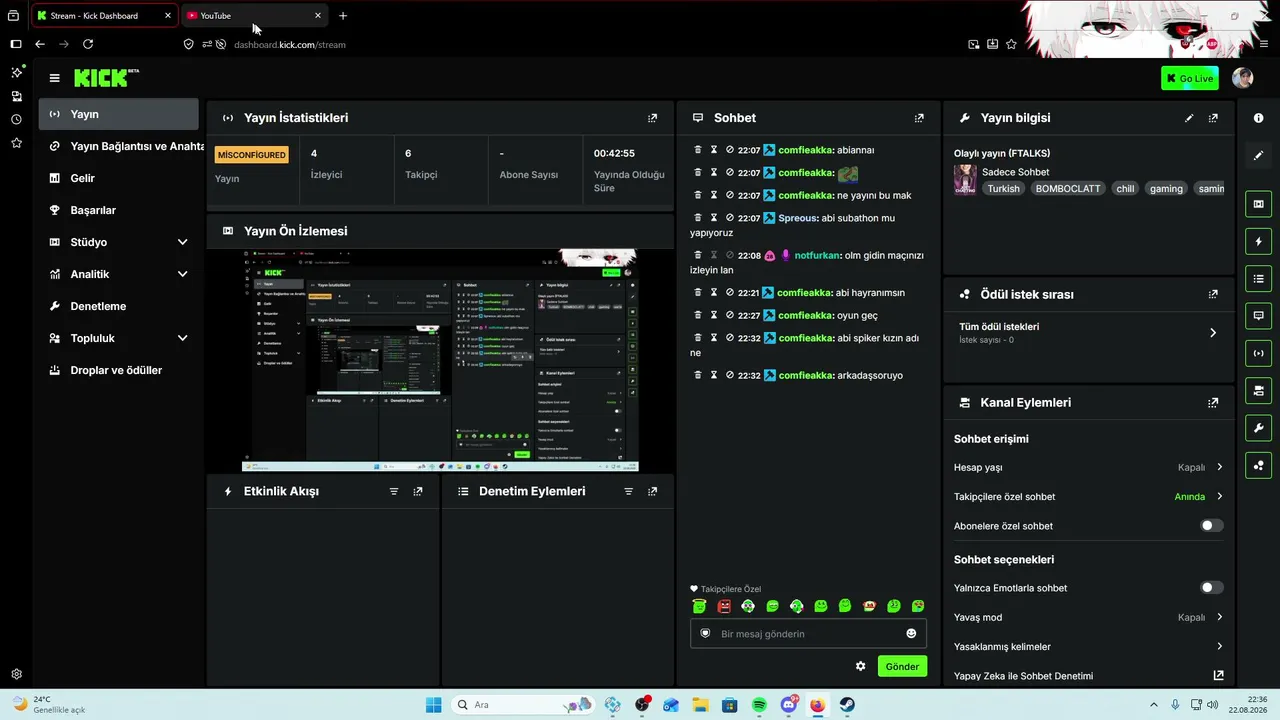This screenshot has width=1280, height=720.
Task: Select Yayın in the sidebar
Action: [119, 114]
